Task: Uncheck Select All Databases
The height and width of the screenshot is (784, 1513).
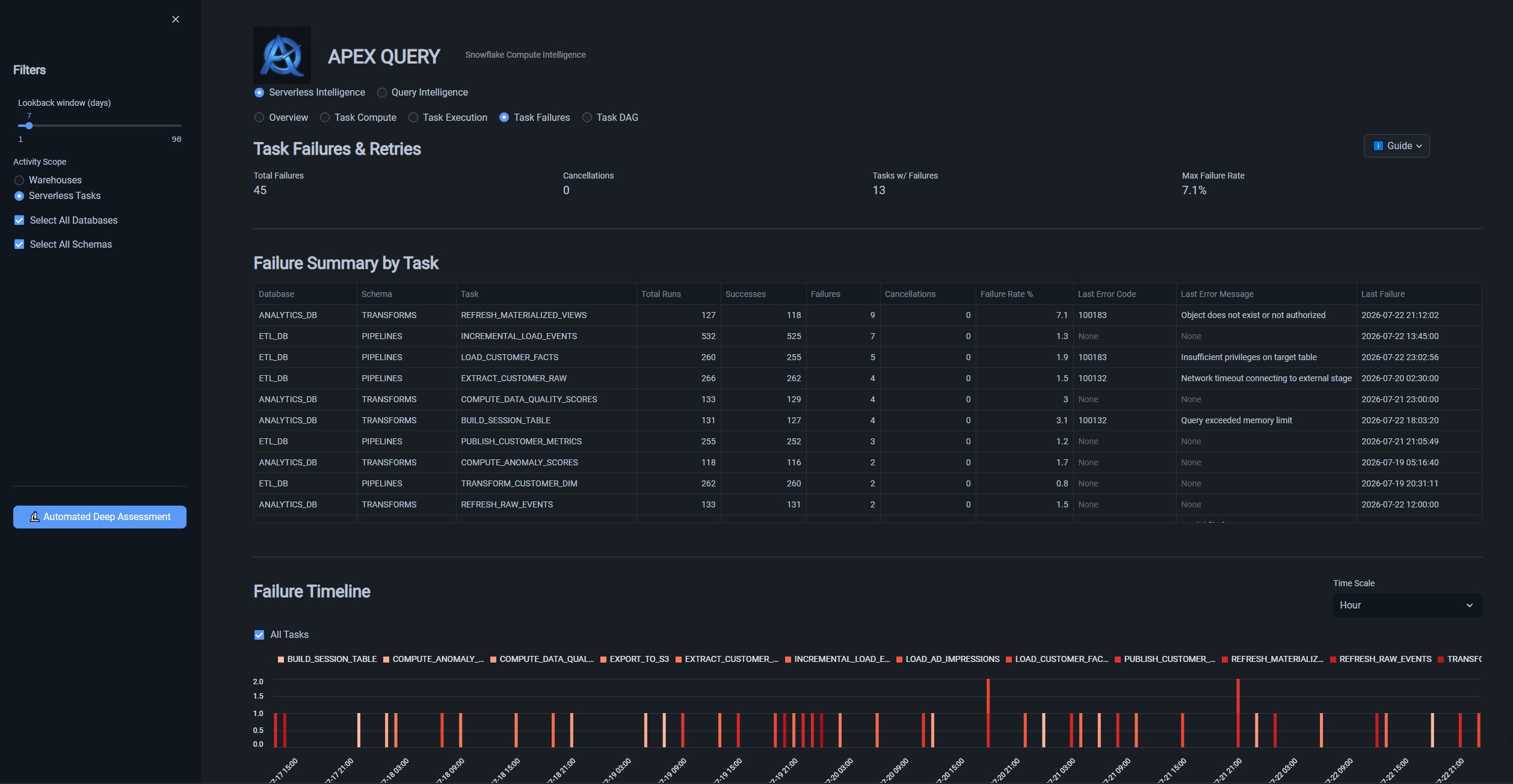Action: coord(19,221)
